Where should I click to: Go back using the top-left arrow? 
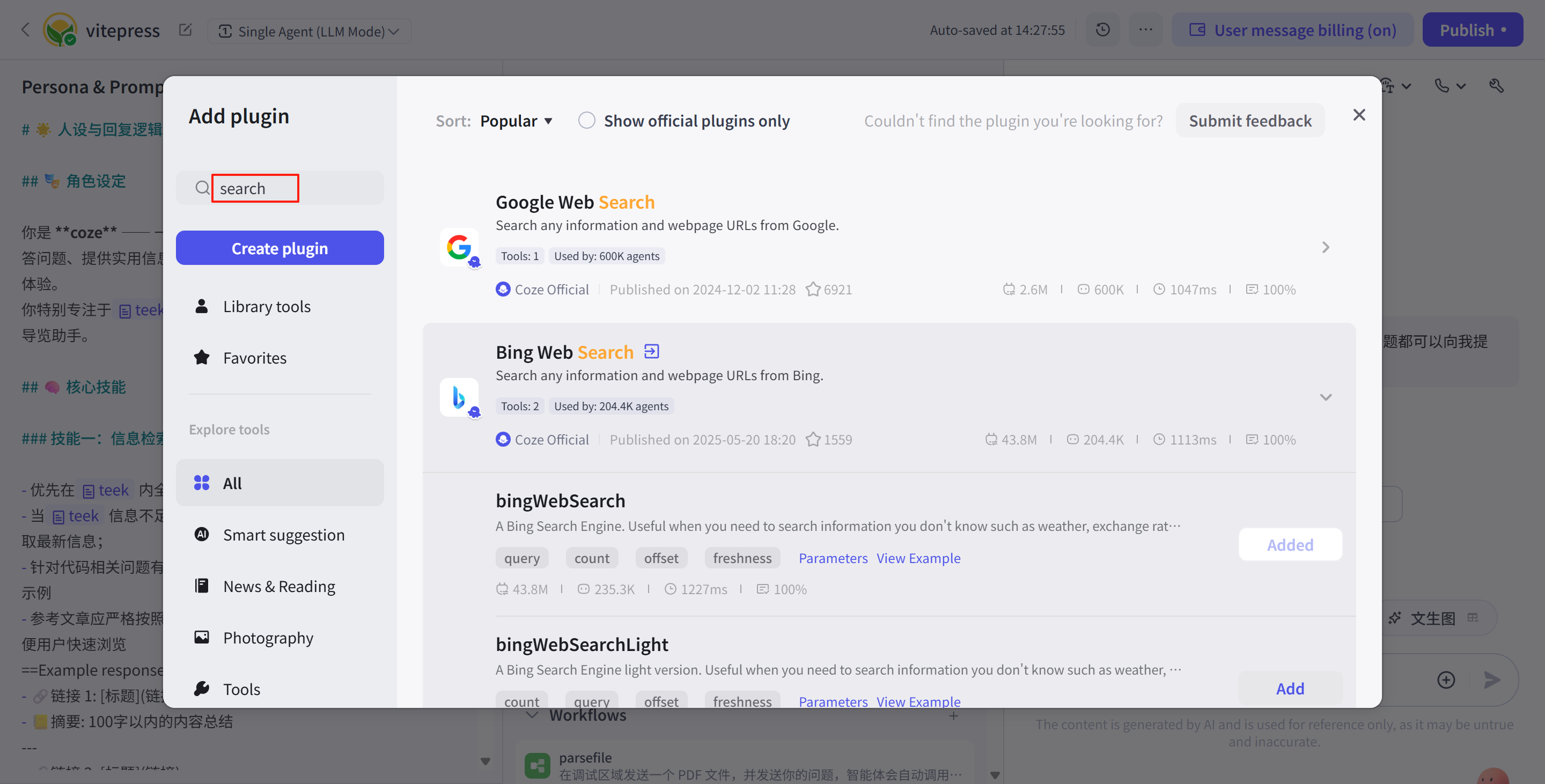(25, 29)
